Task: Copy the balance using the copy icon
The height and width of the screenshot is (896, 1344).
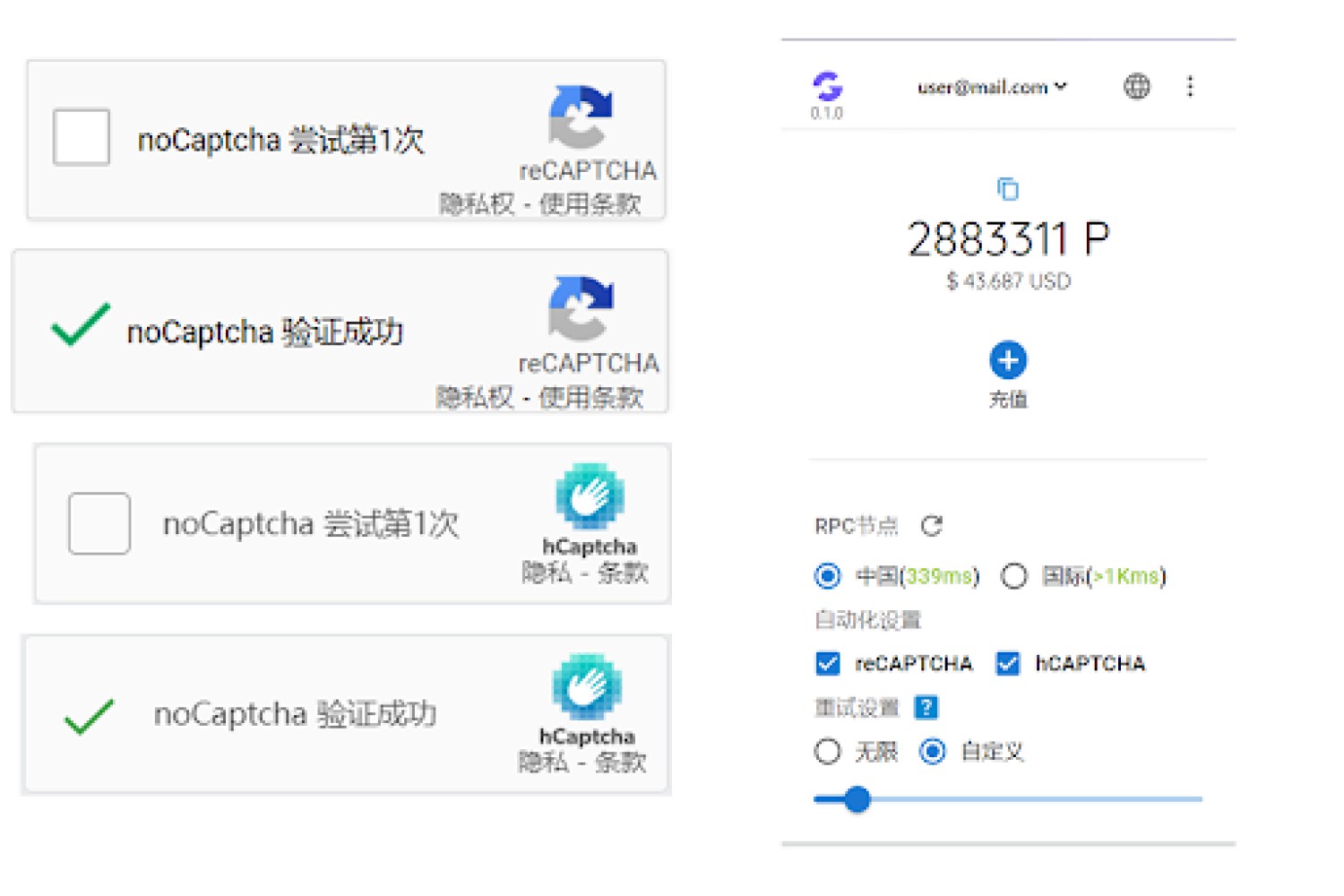Action: tap(1008, 189)
